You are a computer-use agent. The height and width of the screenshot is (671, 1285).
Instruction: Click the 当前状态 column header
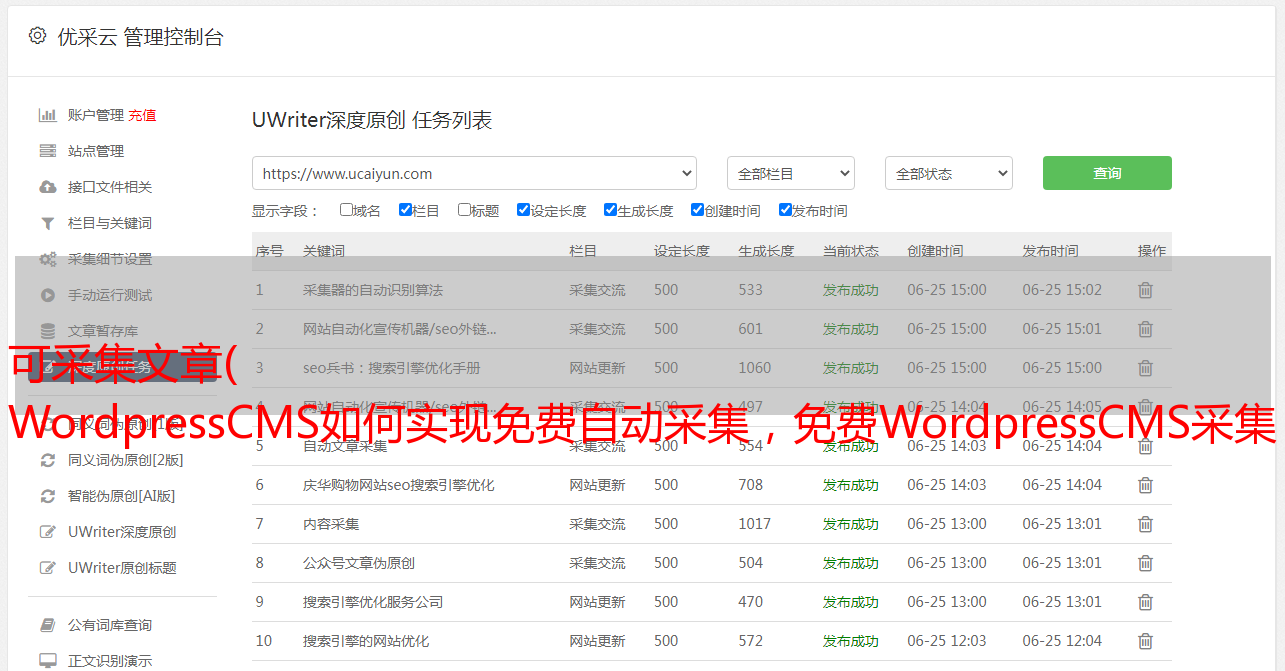click(851, 251)
